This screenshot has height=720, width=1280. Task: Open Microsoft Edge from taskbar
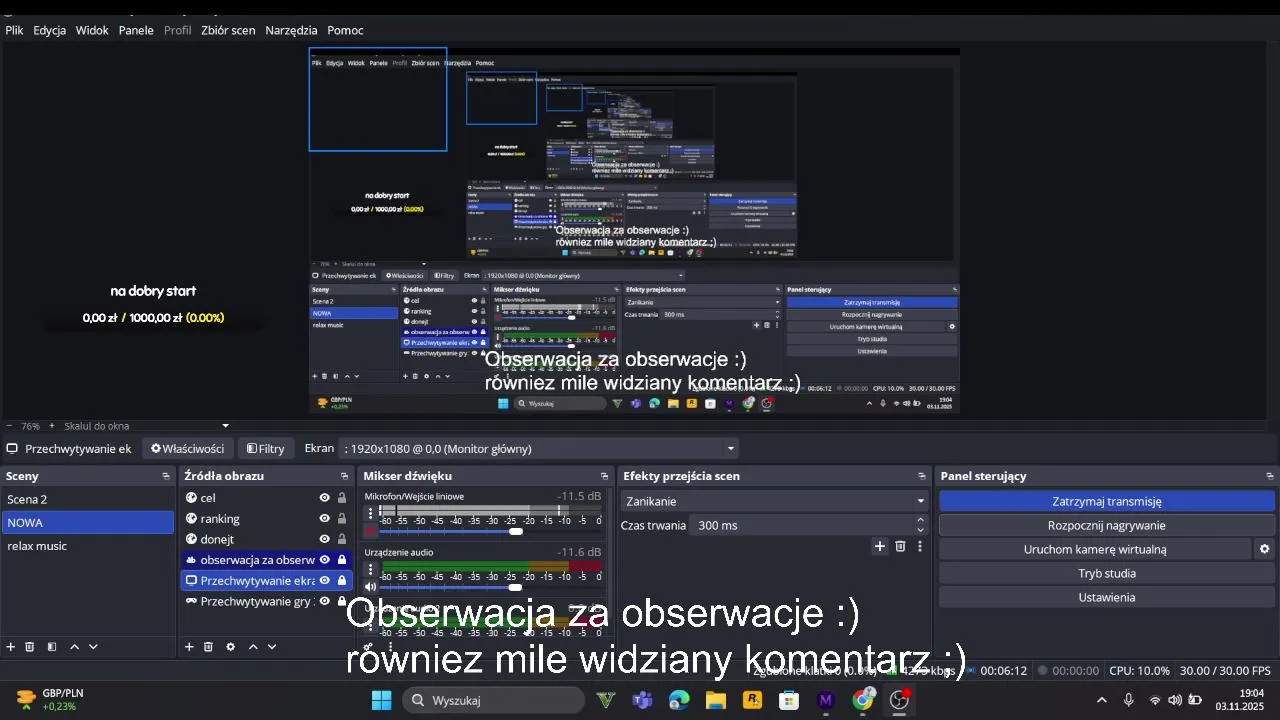679,700
